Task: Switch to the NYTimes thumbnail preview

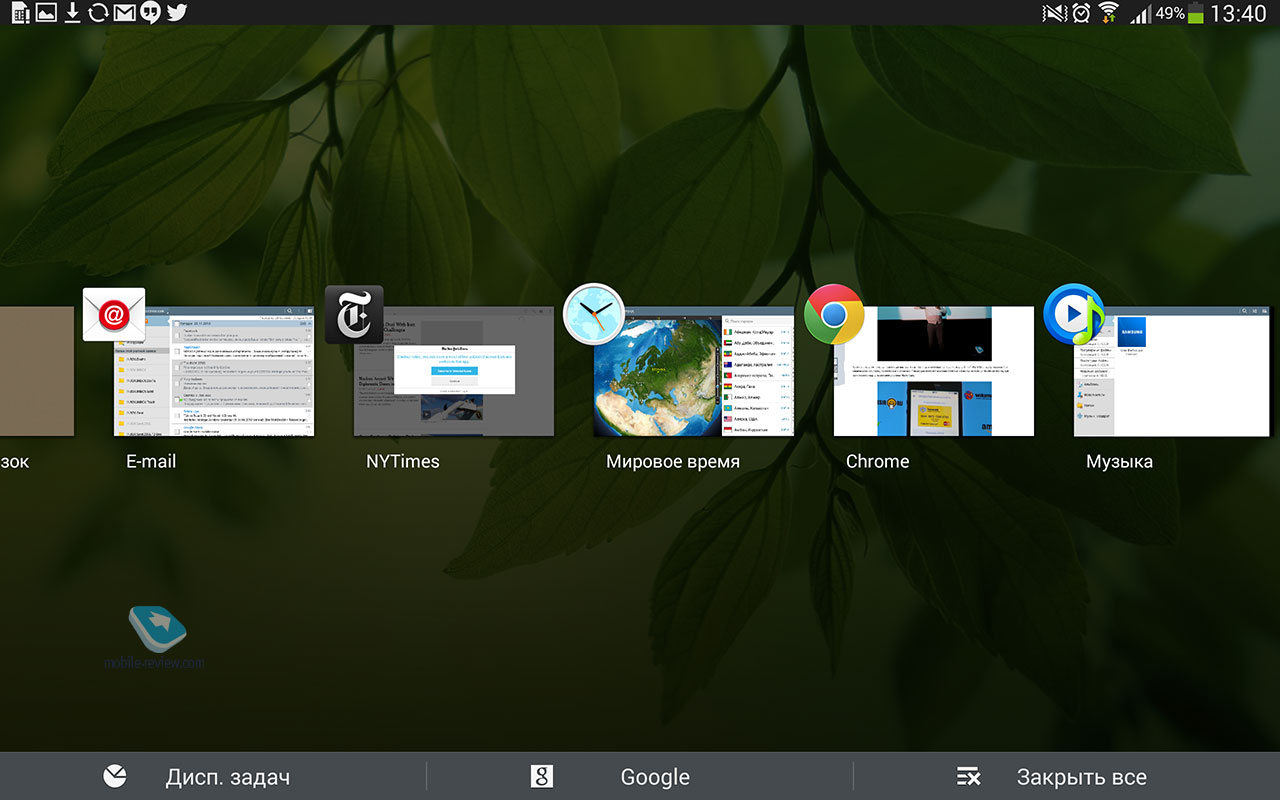Action: point(454,371)
